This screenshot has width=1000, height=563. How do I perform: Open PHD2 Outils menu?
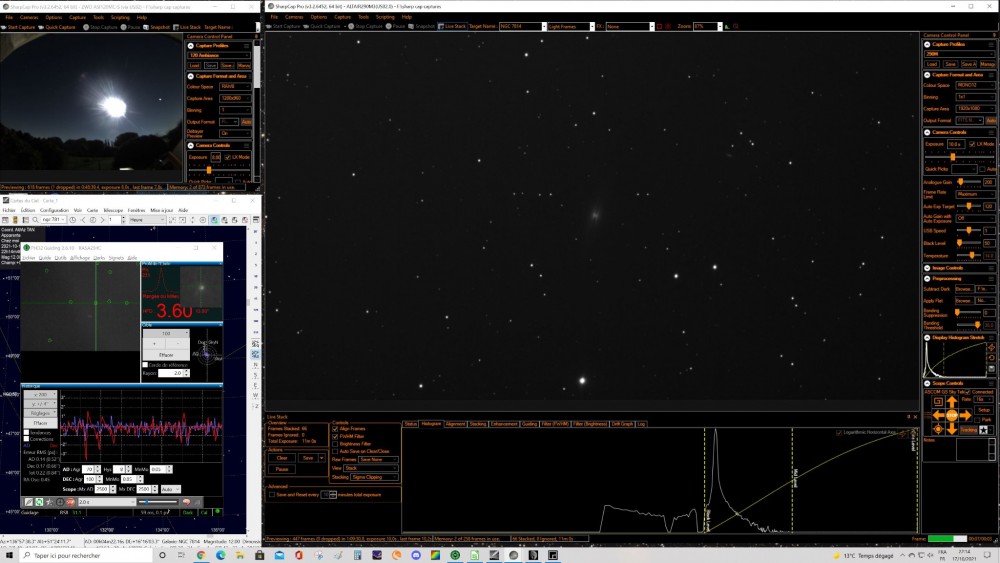click(60, 258)
